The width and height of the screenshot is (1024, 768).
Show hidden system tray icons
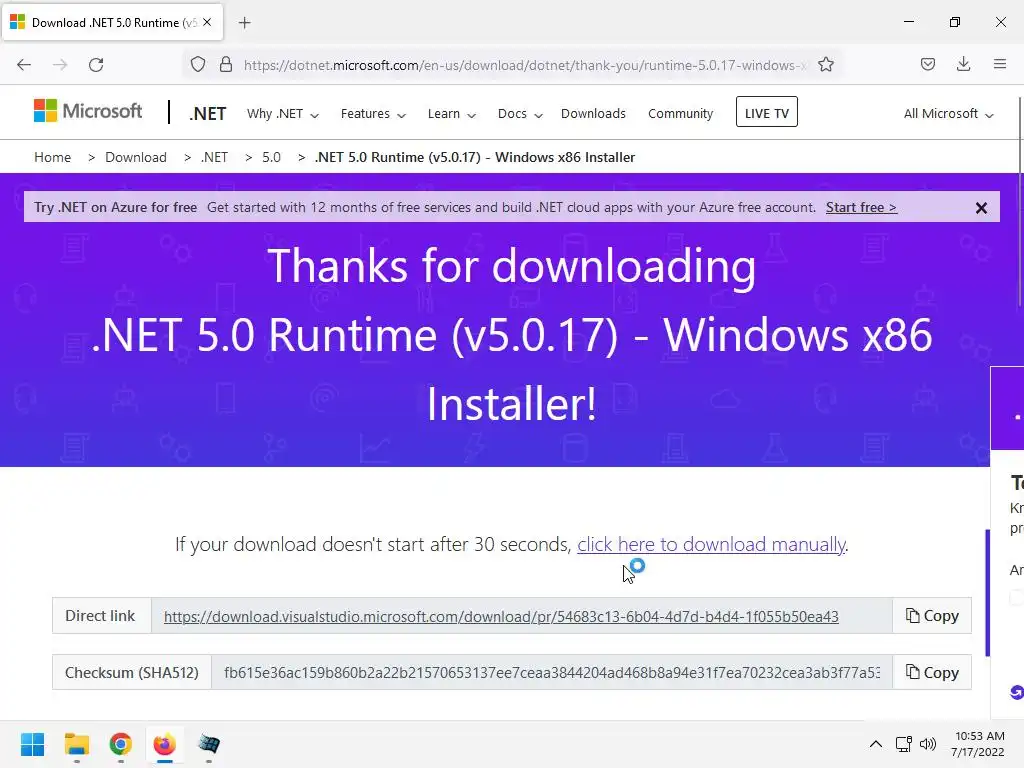(x=876, y=744)
